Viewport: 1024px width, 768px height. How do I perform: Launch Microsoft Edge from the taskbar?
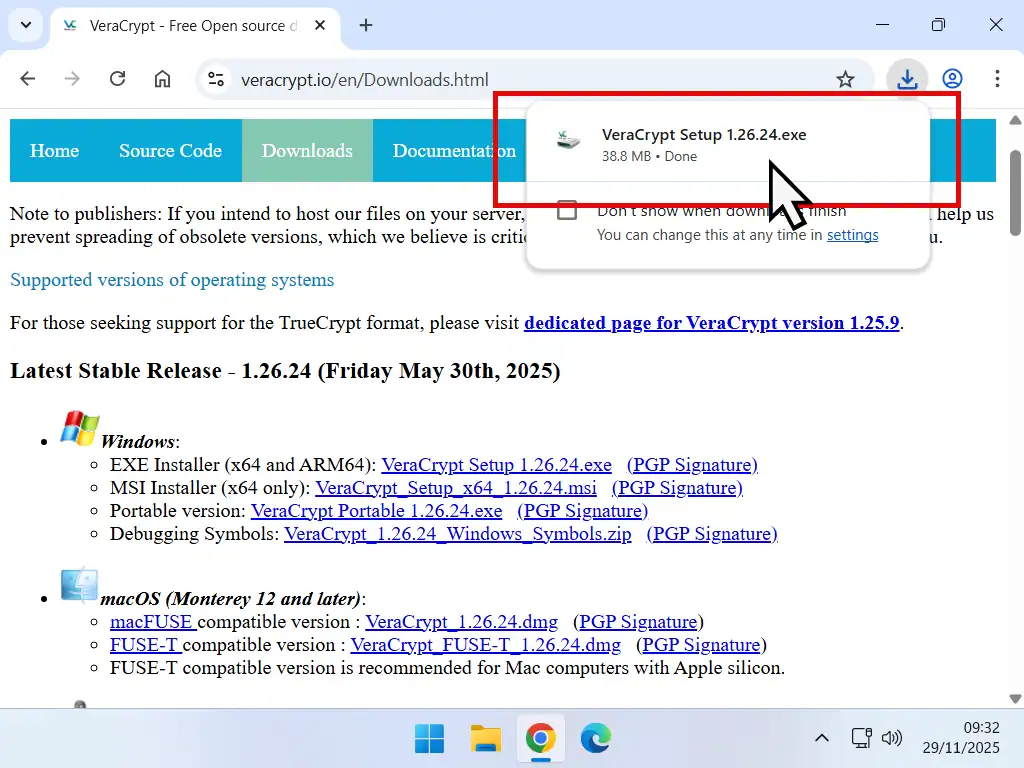[x=596, y=738]
